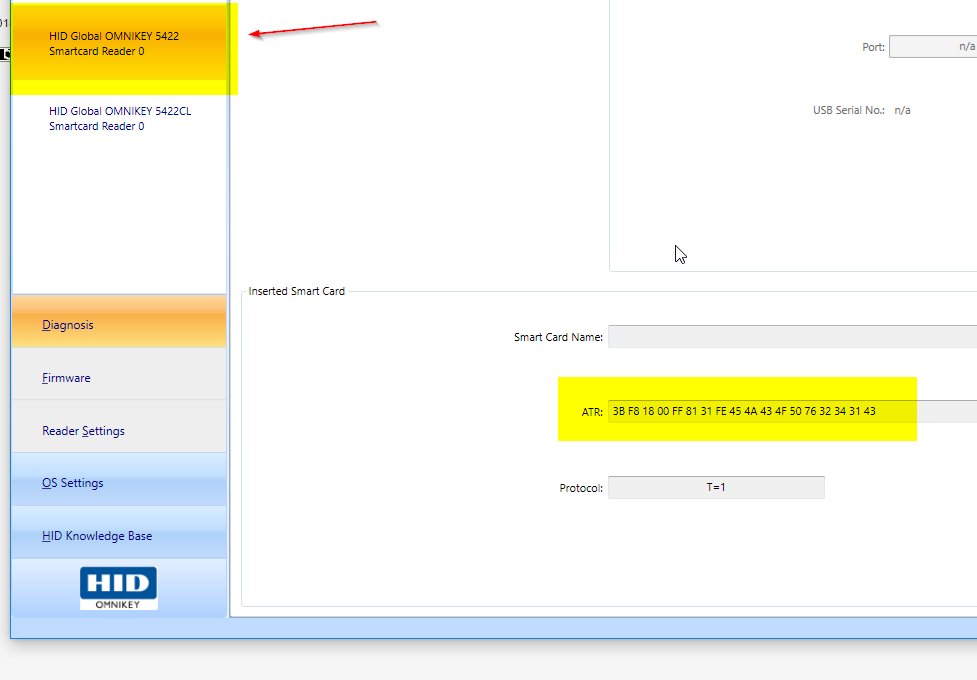This screenshot has width=977, height=680.
Task: Click the HID OMNIKEY logo
Action: (x=118, y=588)
